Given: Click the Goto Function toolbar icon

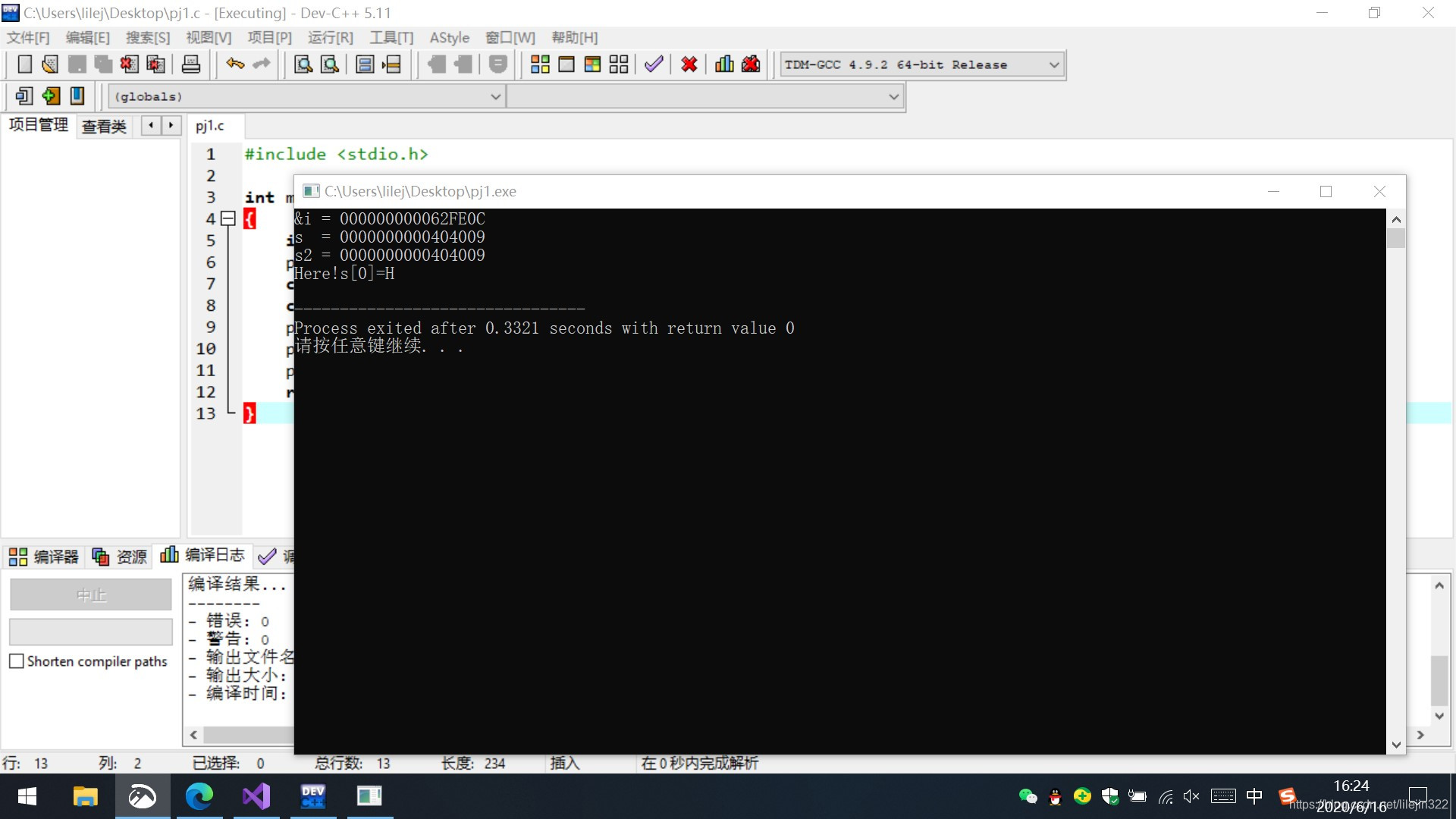Looking at the screenshot, I should click(365, 64).
